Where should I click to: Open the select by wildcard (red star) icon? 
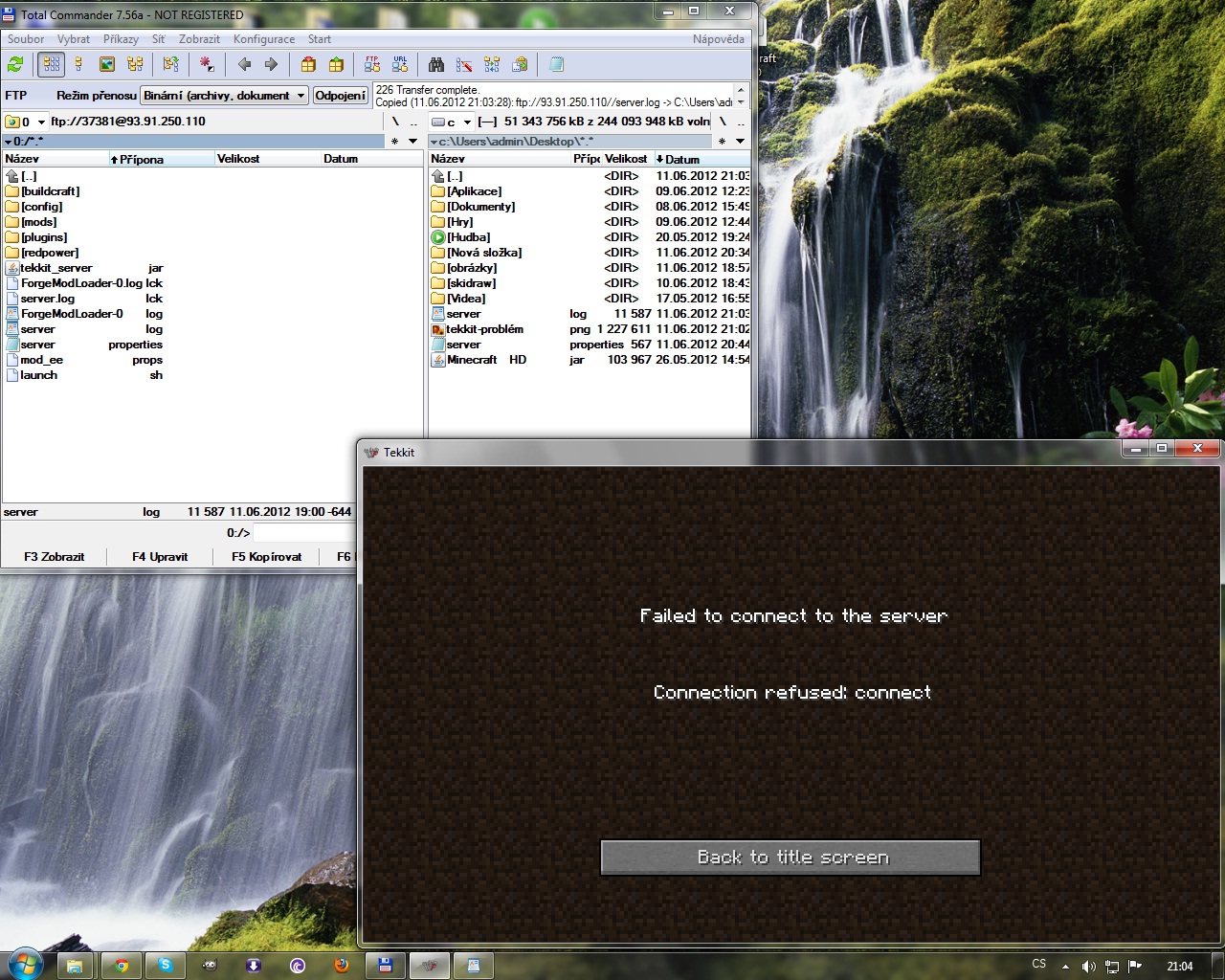click(207, 64)
